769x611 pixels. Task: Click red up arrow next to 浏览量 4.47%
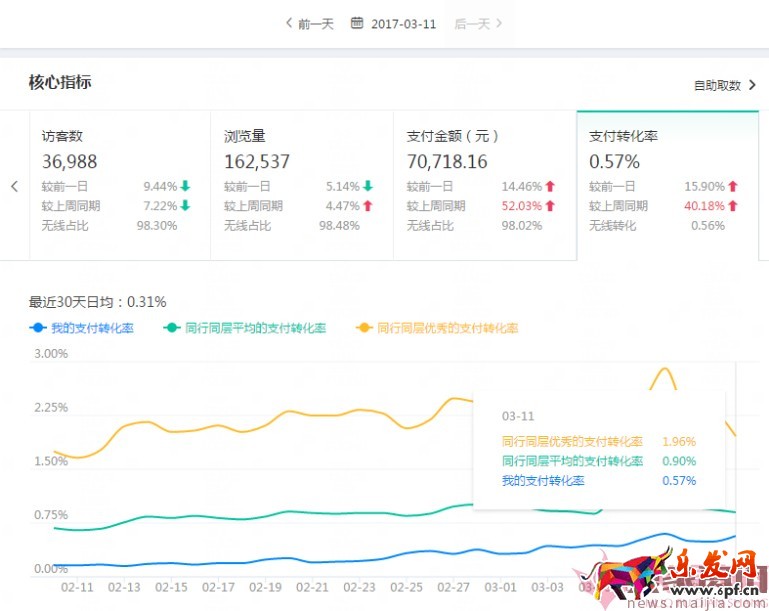click(367, 206)
